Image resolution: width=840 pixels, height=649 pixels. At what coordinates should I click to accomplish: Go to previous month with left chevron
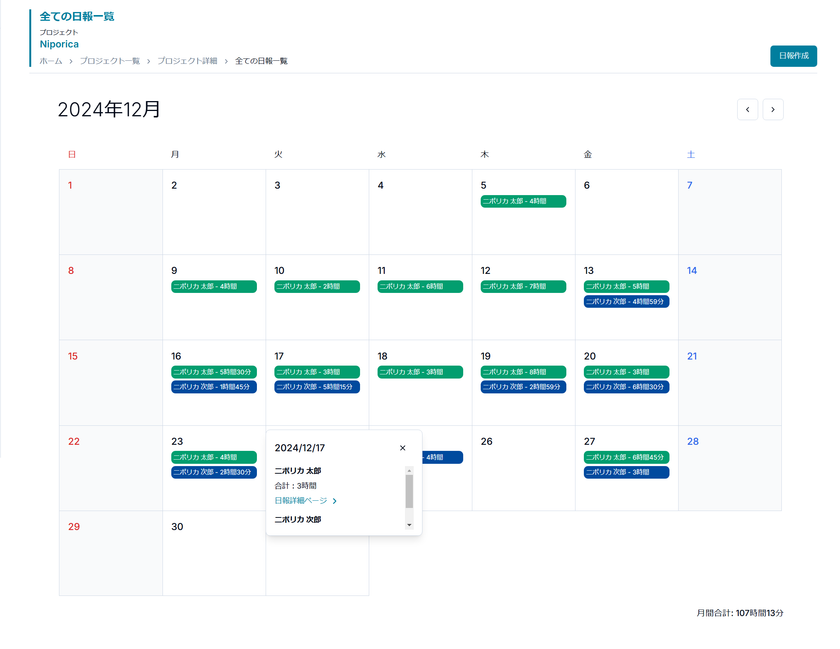[x=747, y=109]
